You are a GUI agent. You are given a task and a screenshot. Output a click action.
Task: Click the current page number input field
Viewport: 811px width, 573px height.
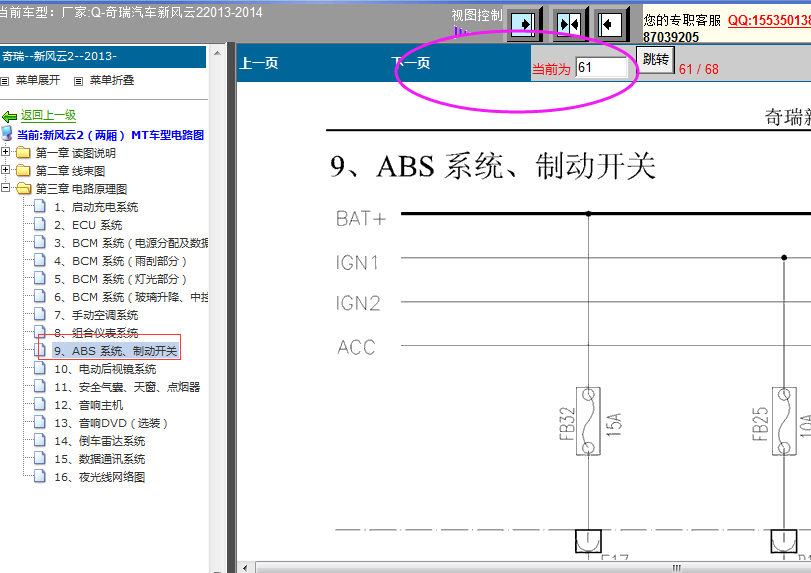tap(602, 67)
